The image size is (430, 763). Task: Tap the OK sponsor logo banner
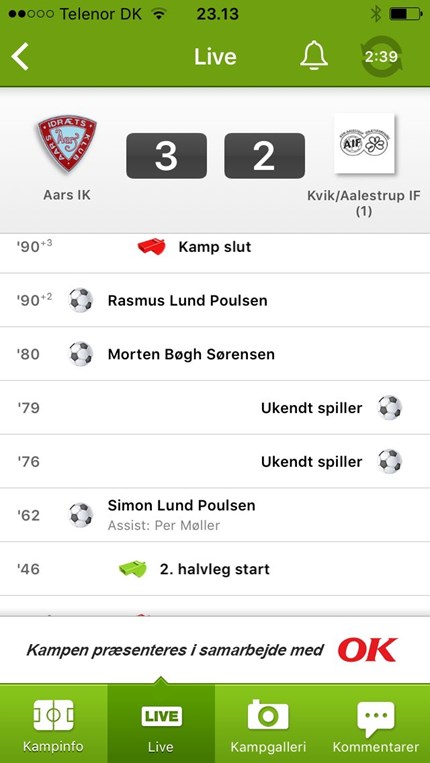368,650
